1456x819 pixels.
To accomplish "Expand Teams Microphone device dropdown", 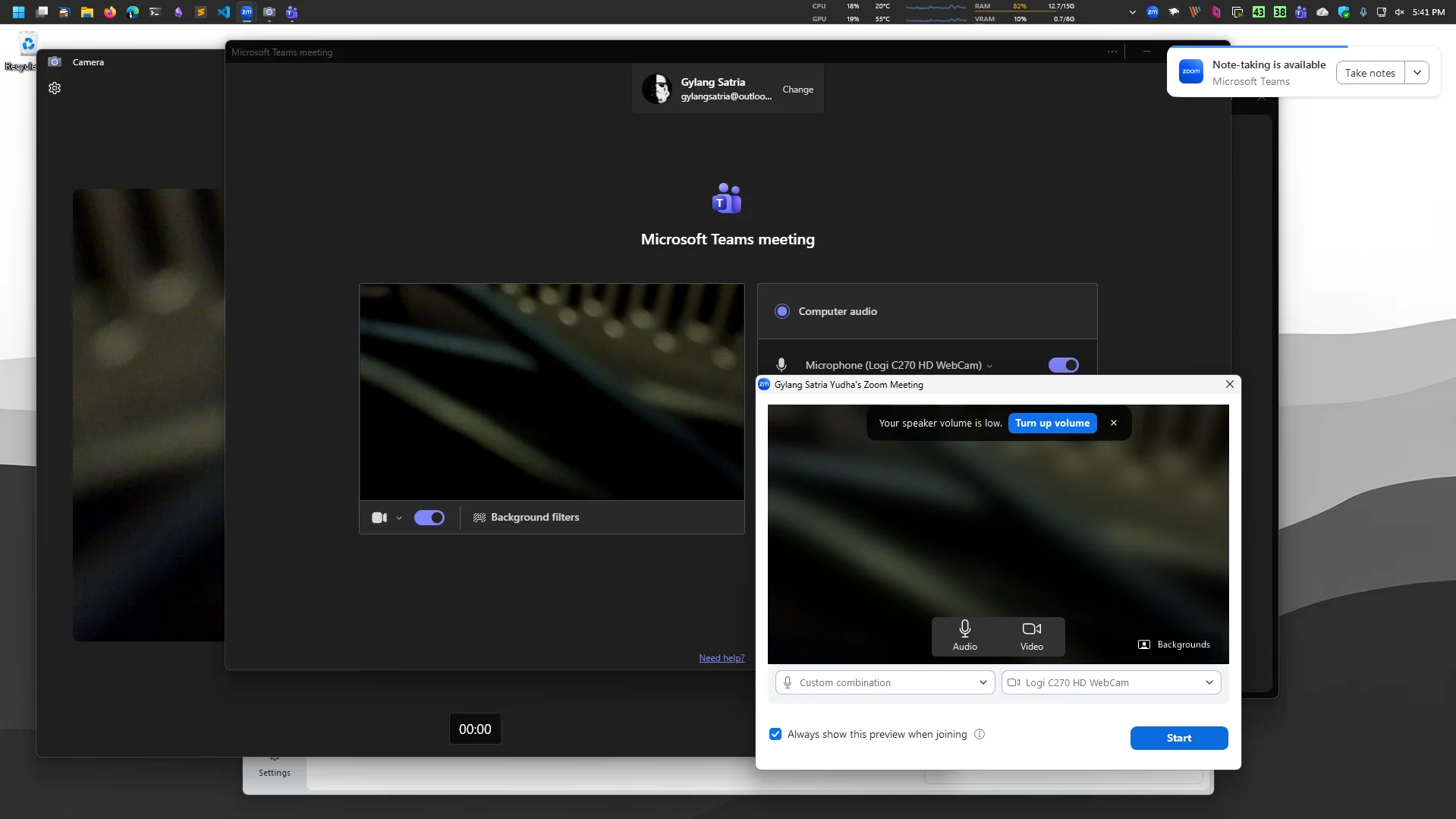I will pyautogui.click(x=989, y=366).
